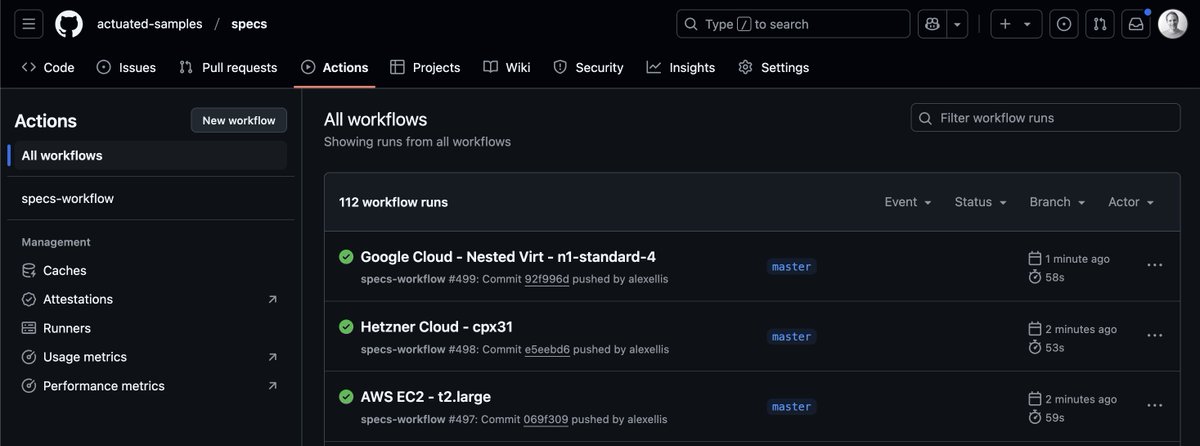This screenshot has width=1200, height=446.
Task: Open Hetzner Cloud cpx31 run
Action: tap(436, 327)
